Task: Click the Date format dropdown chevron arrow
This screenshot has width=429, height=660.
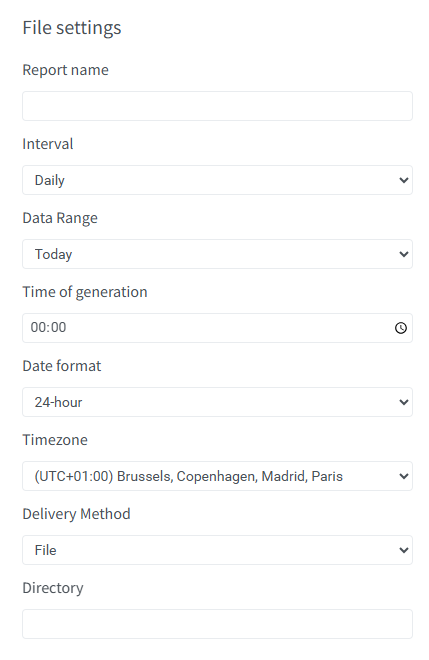Action: point(403,402)
